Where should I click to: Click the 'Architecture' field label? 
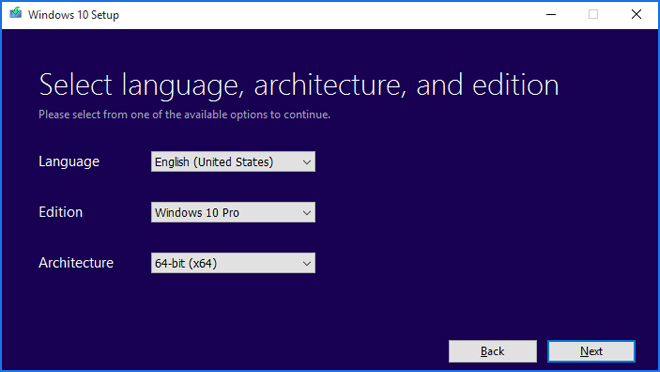point(76,263)
